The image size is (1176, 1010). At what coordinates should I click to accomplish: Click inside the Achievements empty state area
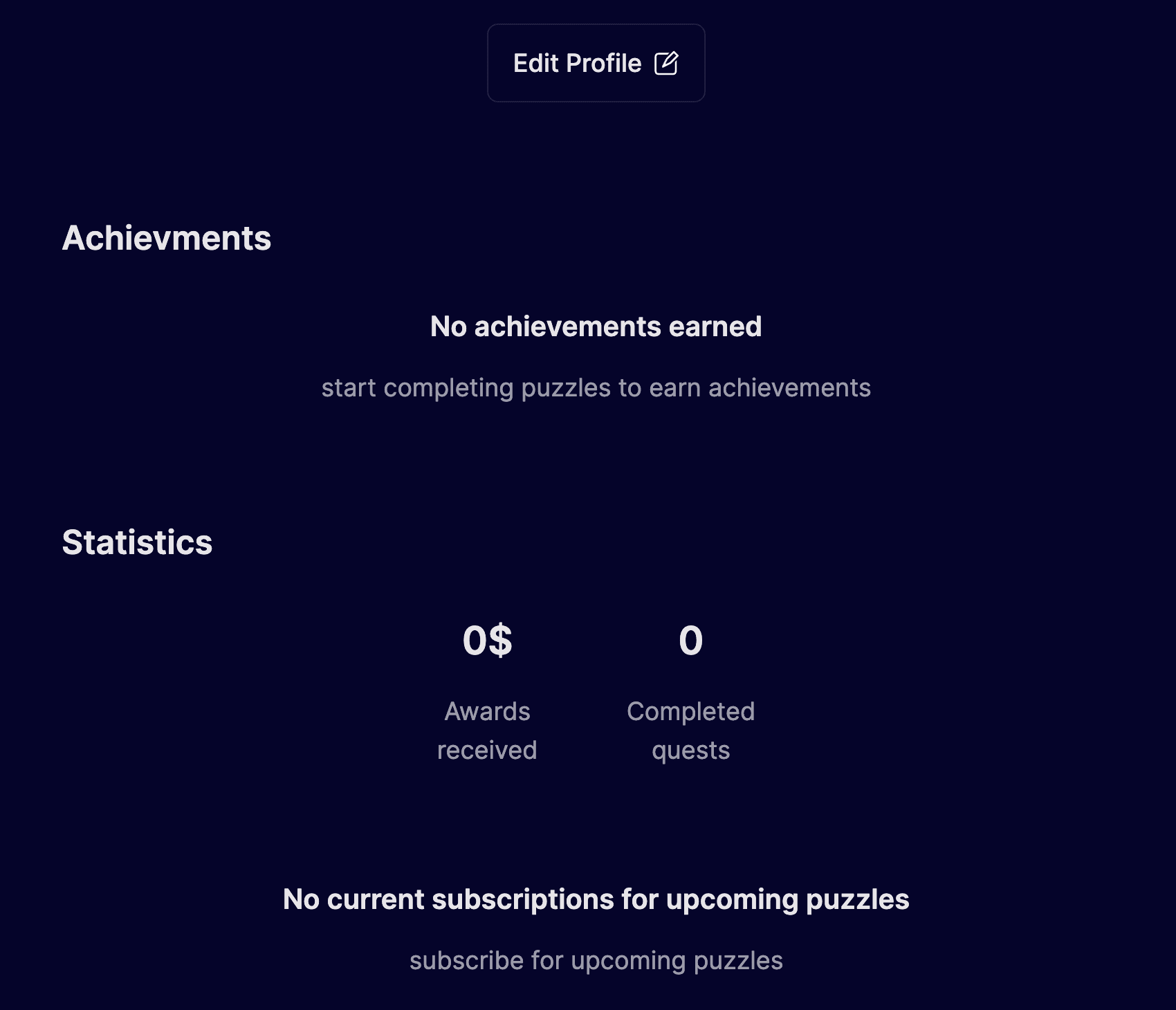pyautogui.click(x=595, y=356)
